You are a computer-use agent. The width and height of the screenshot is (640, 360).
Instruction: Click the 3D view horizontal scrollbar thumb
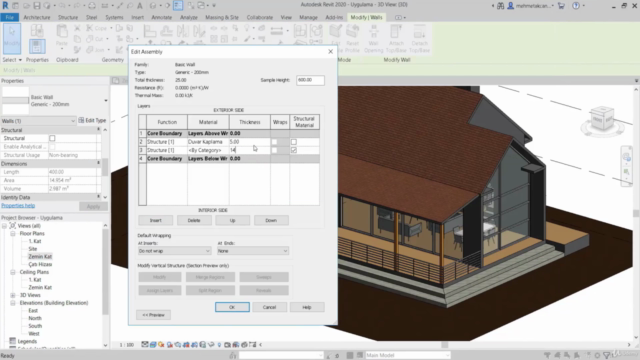(444, 344)
